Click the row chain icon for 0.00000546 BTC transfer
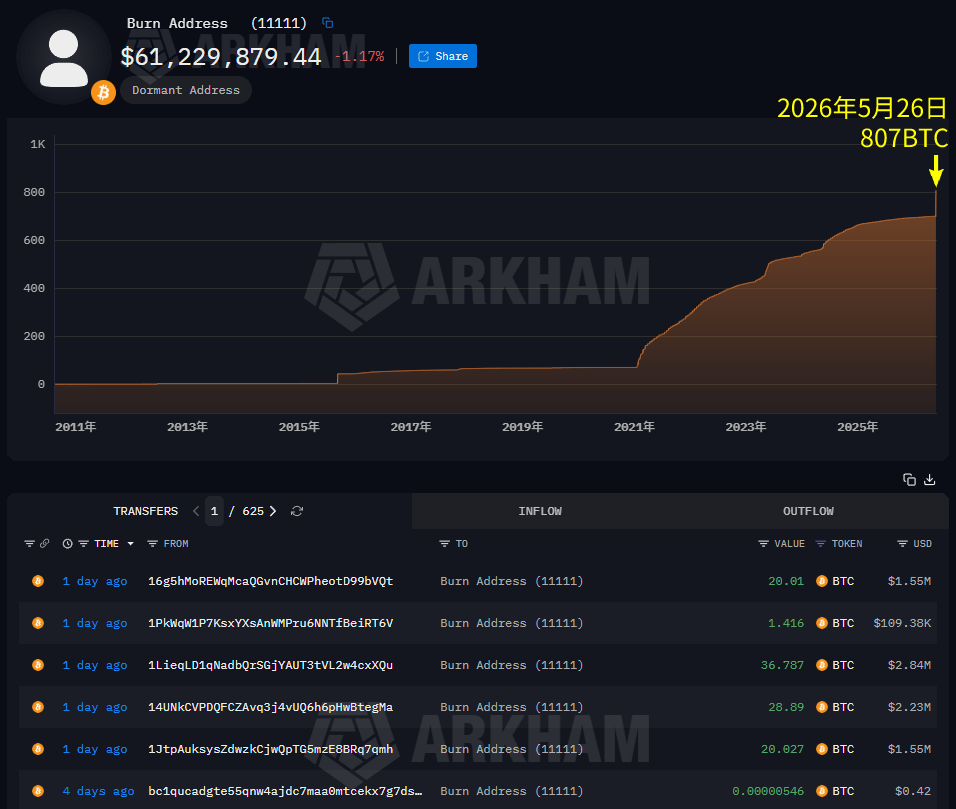This screenshot has width=956, height=809. (x=38, y=791)
